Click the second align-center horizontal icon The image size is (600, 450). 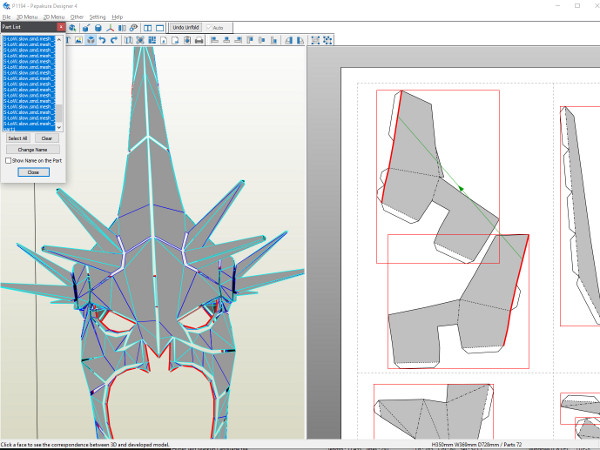tap(227, 40)
